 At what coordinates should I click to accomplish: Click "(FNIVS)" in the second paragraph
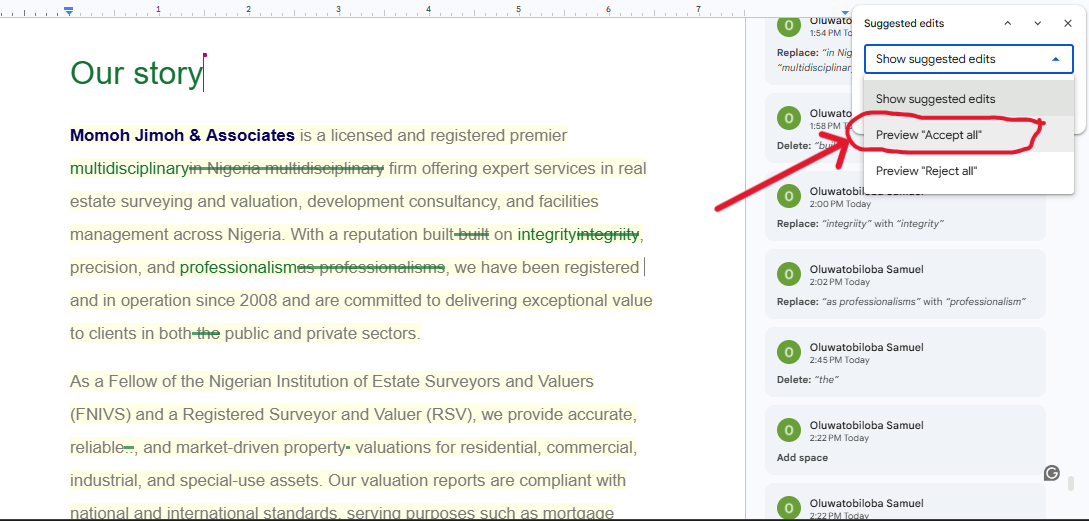100,415
